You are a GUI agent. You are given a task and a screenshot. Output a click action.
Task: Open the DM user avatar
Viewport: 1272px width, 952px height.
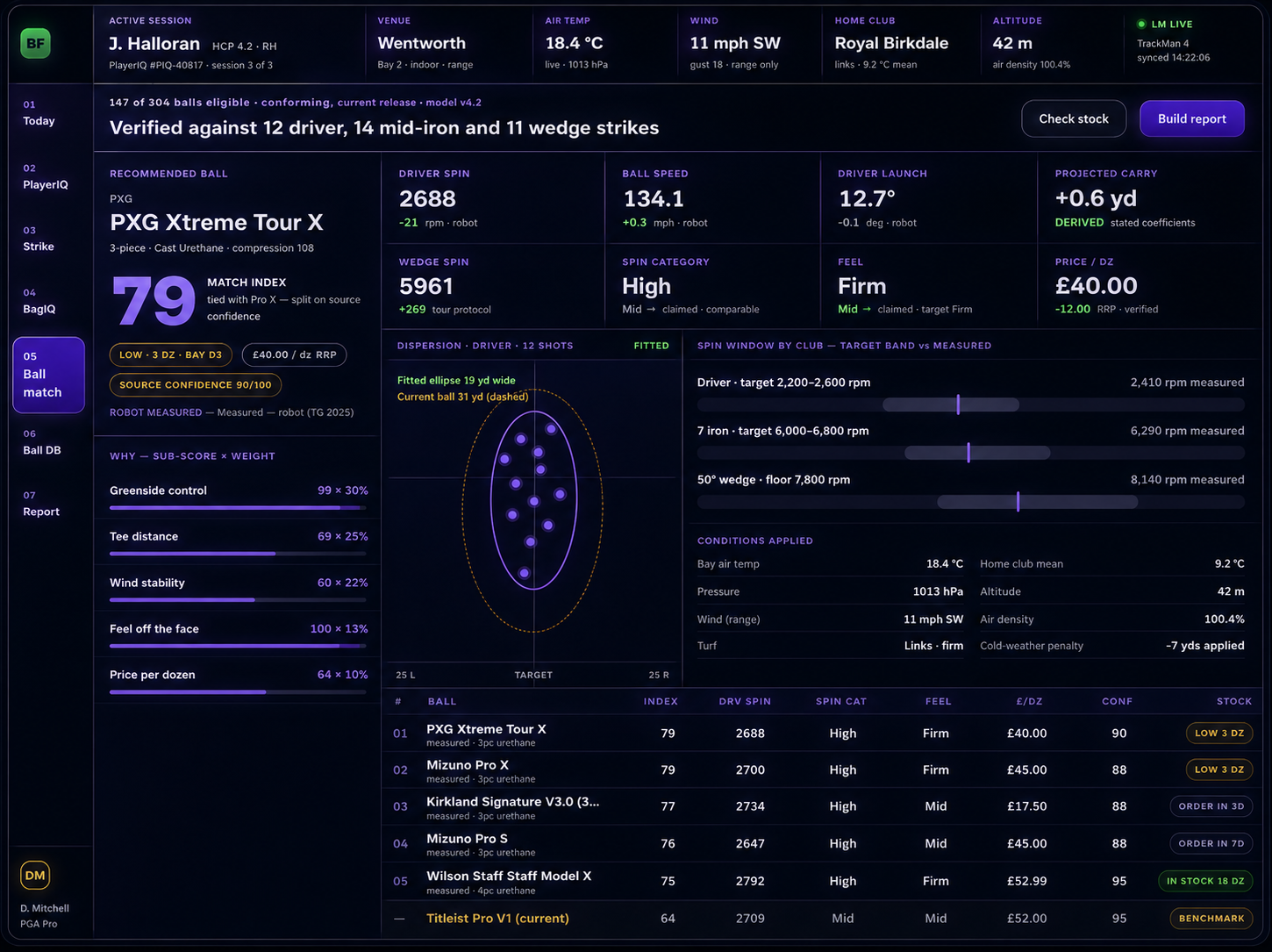35,875
